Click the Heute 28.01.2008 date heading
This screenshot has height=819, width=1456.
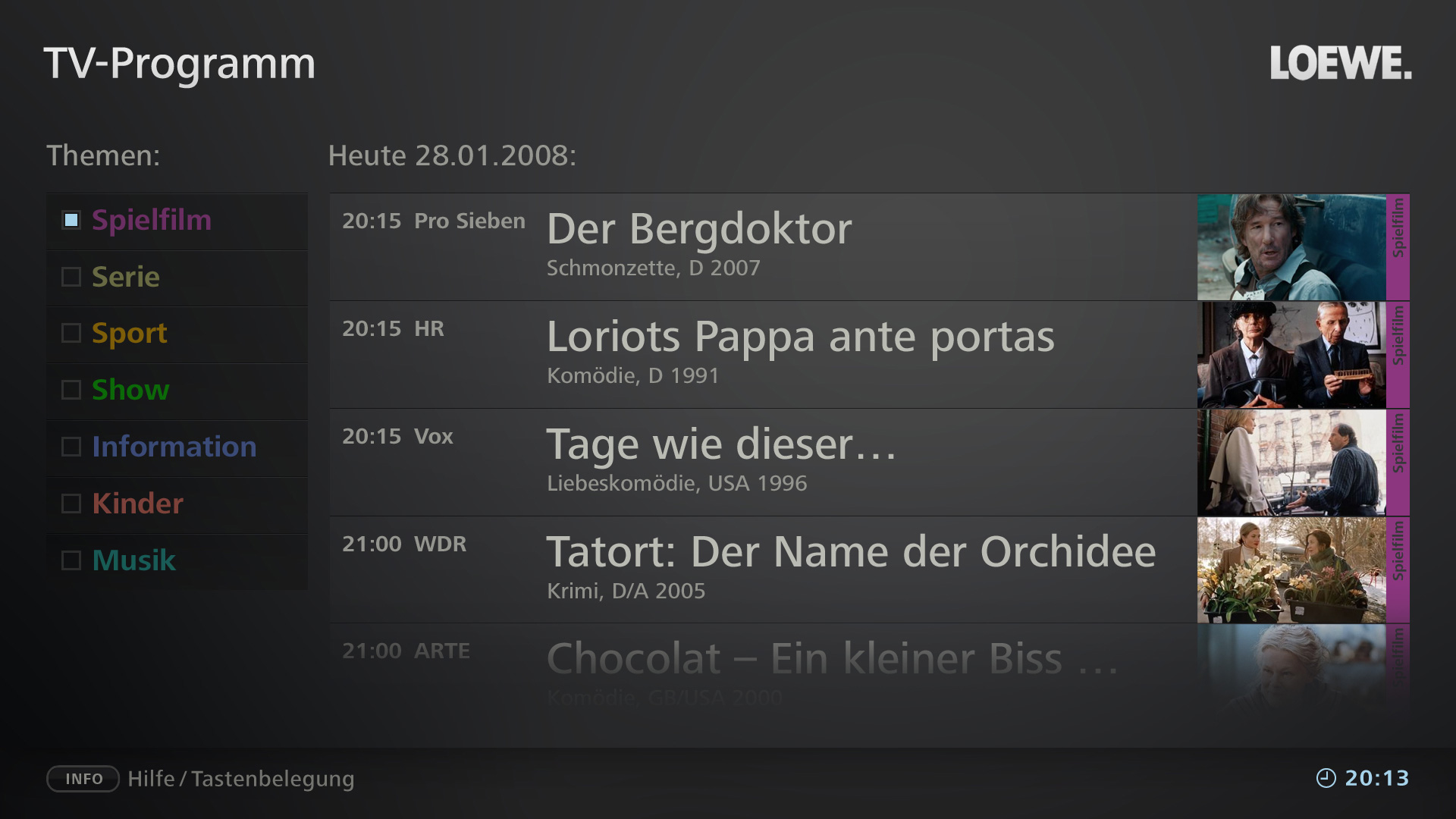click(x=452, y=155)
